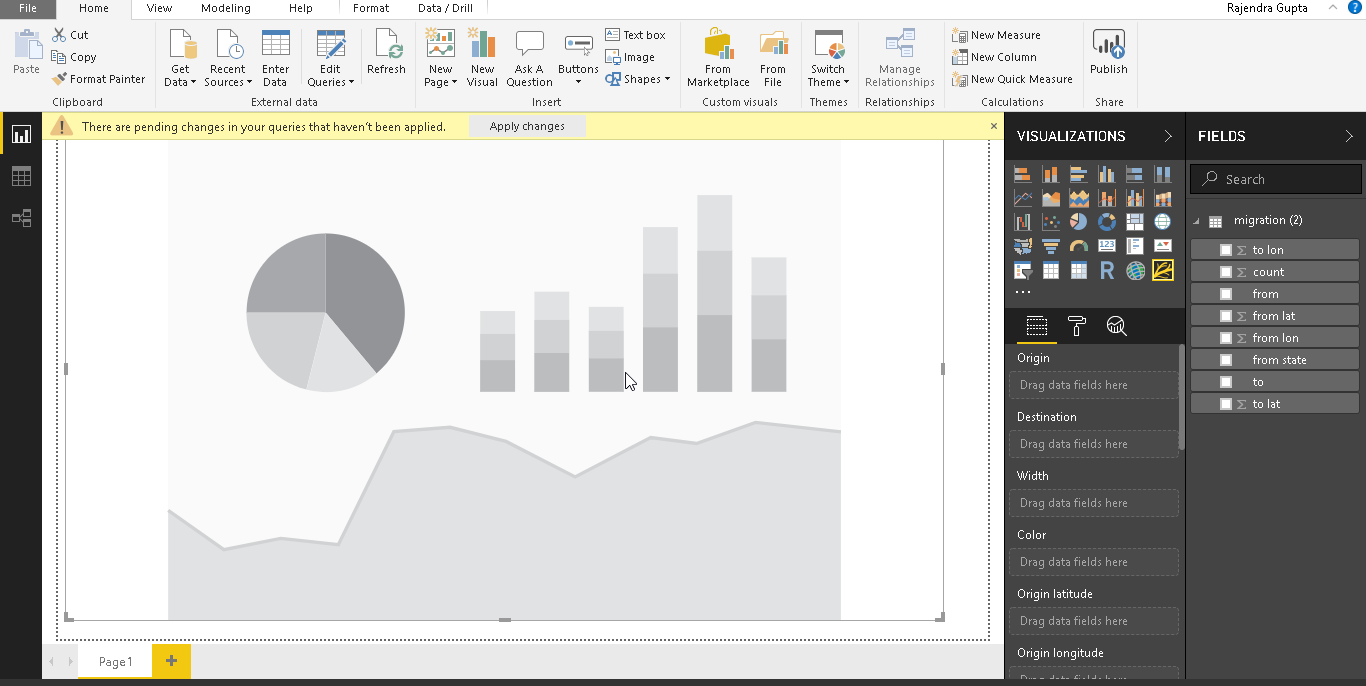This screenshot has height=686, width=1366.
Task: Select the highlighted Flow map visual
Action: [x=1163, y=270]
